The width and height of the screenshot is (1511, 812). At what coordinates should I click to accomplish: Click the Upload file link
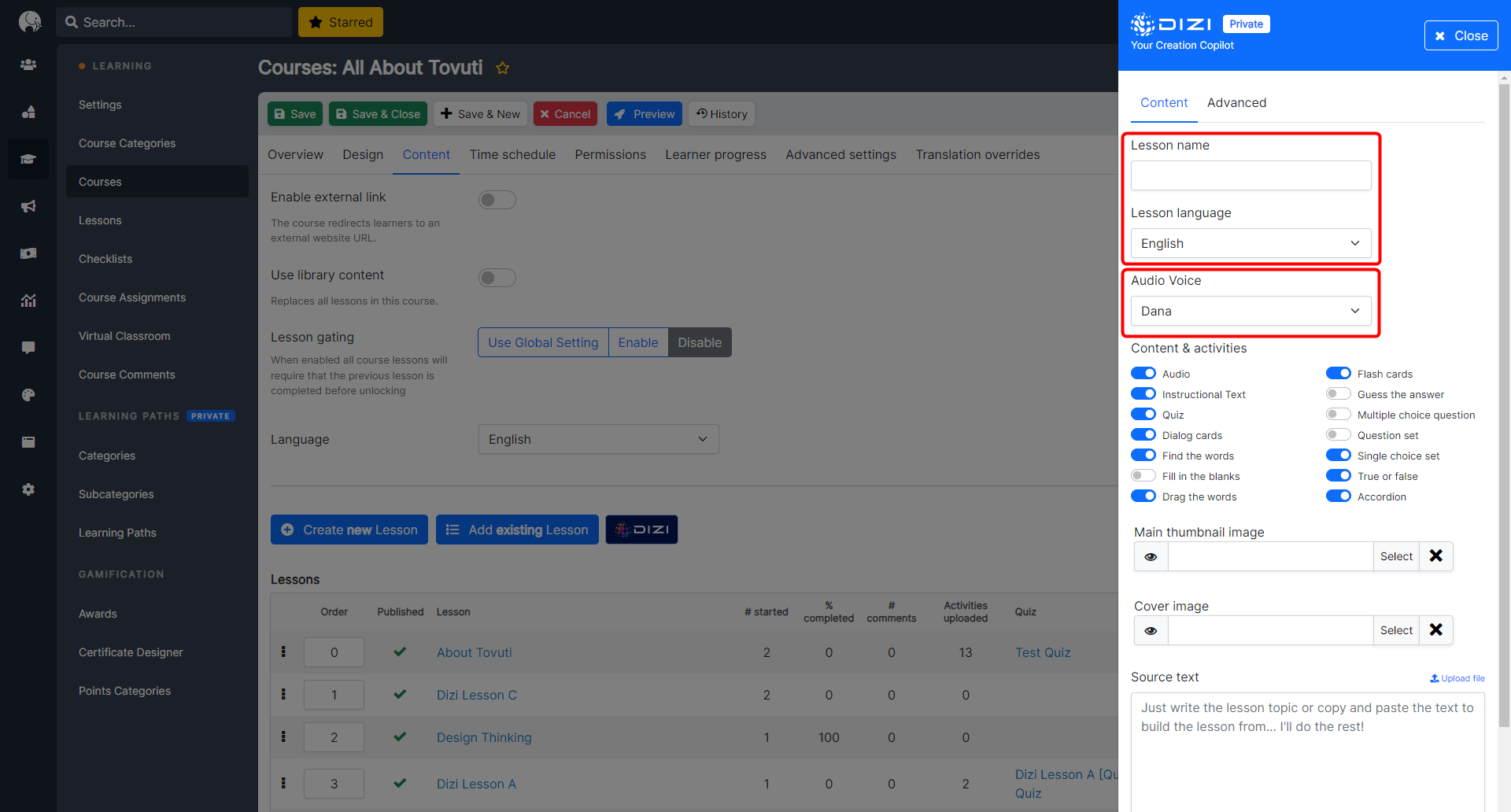point(1457,678)
